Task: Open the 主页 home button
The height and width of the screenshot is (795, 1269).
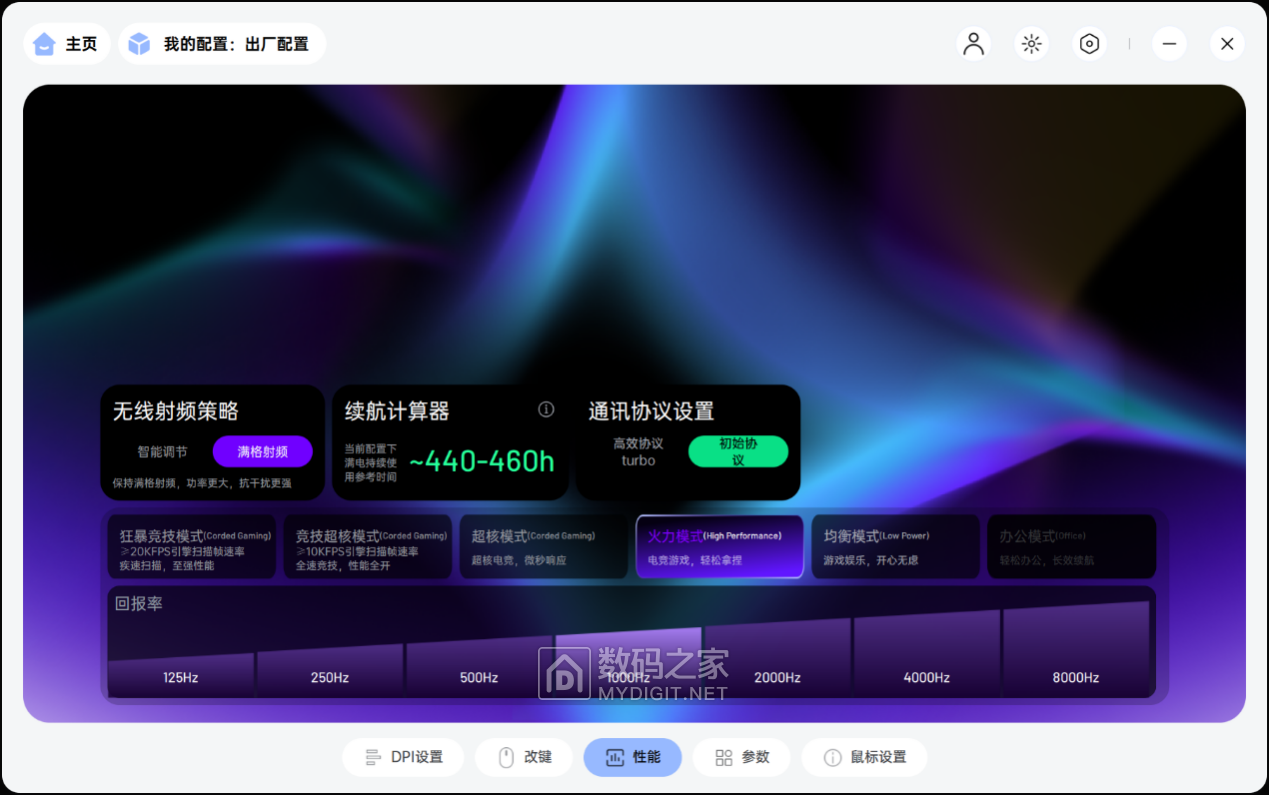Action: tap(66, 44)
